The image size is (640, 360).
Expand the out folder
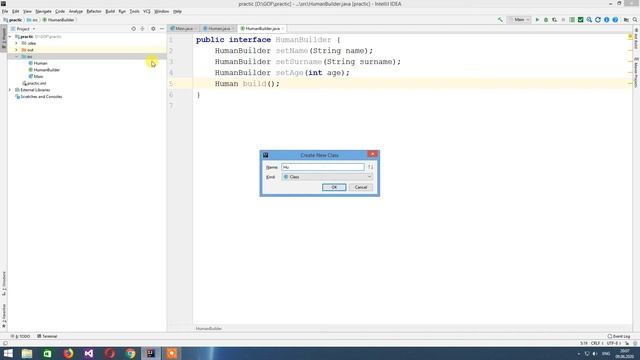pos(17,50)
